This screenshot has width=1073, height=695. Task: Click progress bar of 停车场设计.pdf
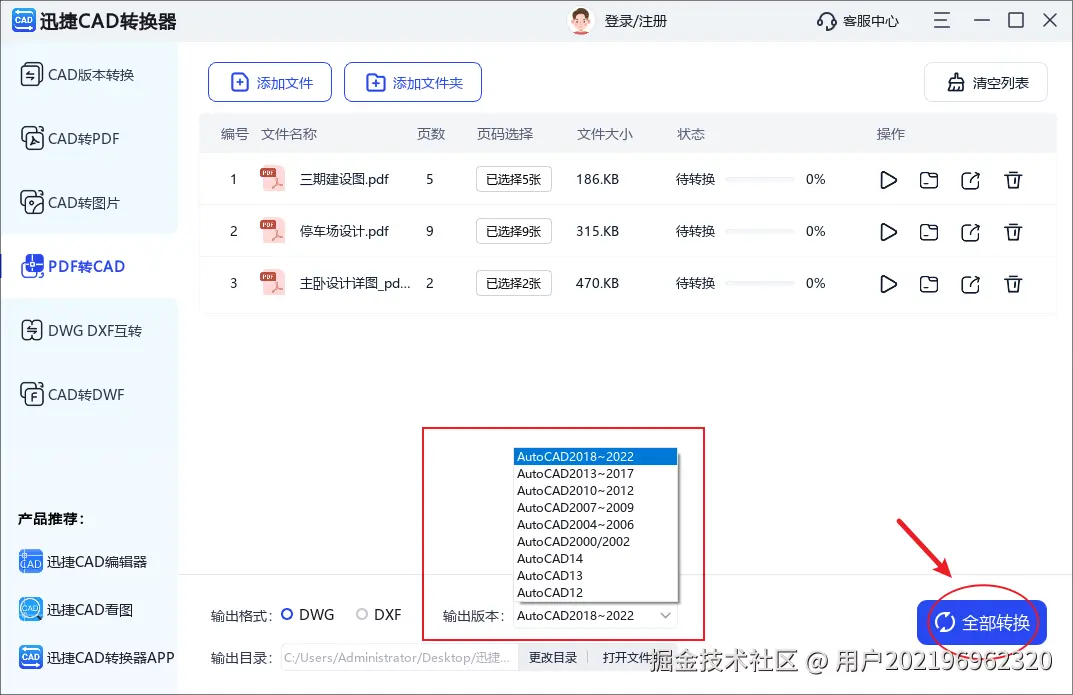point(760,231)
